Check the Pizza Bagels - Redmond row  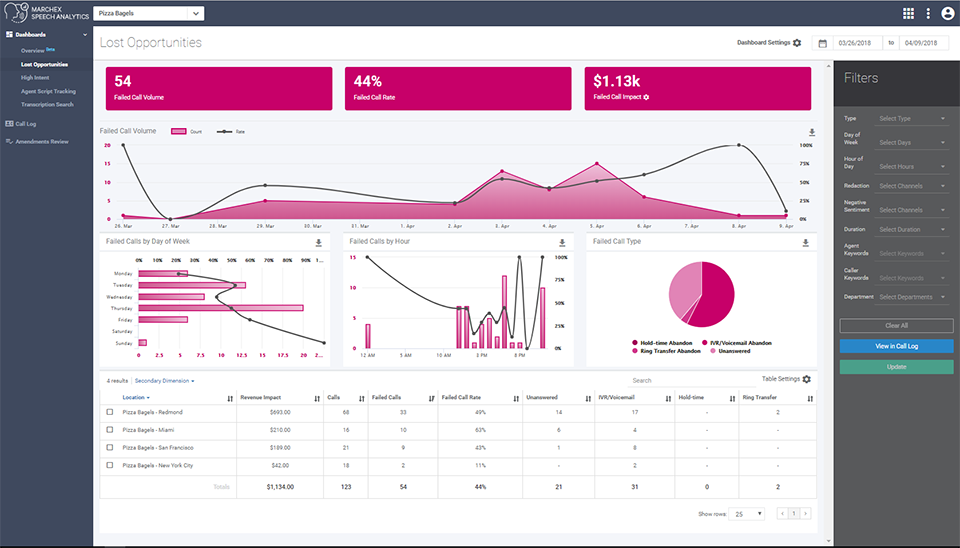[110, 412]
